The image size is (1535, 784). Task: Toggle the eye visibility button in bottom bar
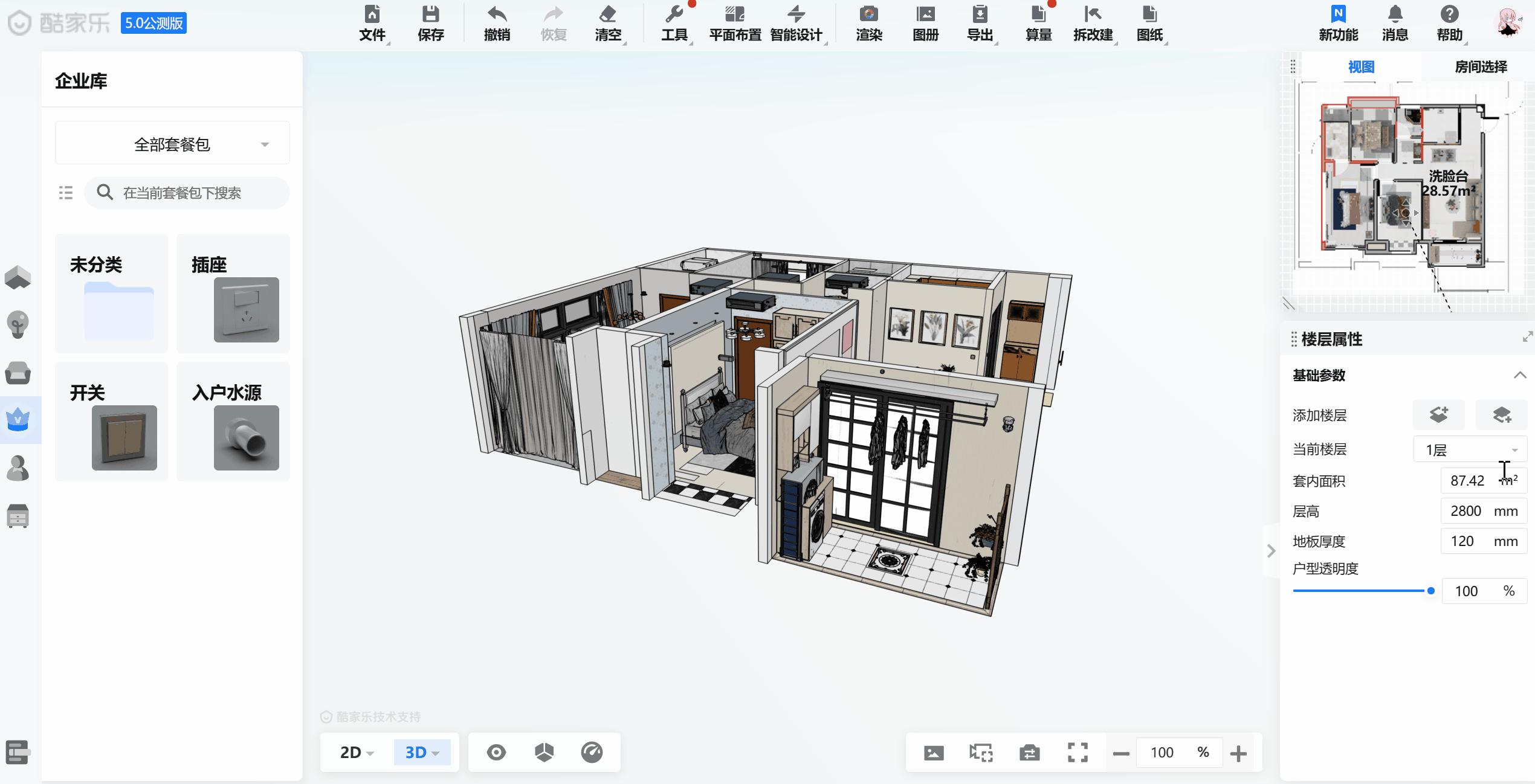pos(496,752)
